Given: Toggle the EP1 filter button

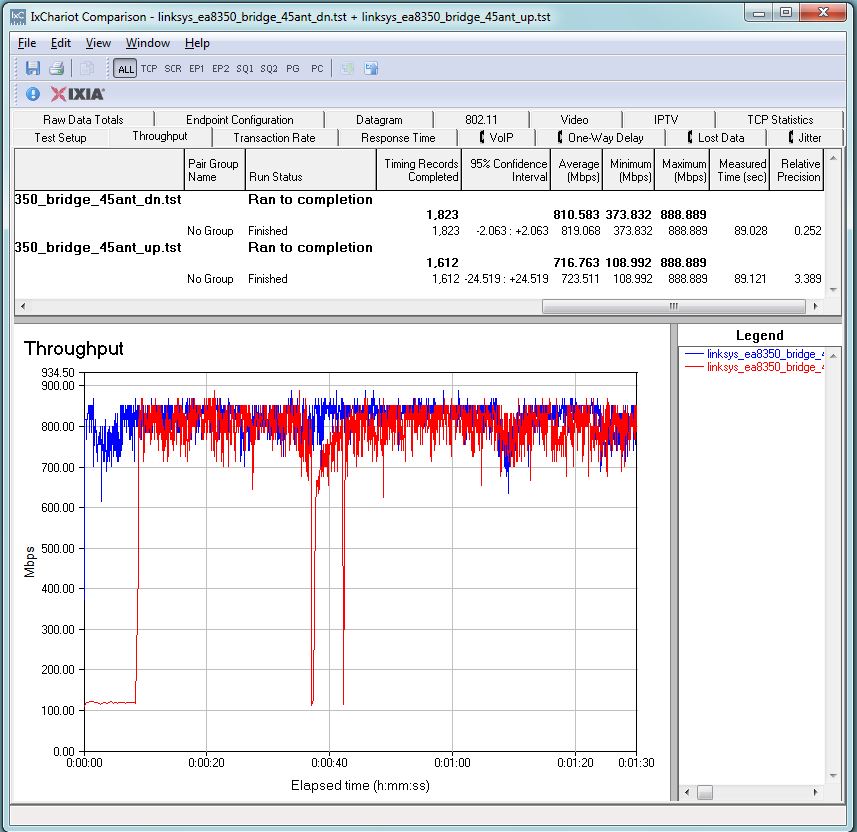Looking at the screenshot, I should coord(196,69).
